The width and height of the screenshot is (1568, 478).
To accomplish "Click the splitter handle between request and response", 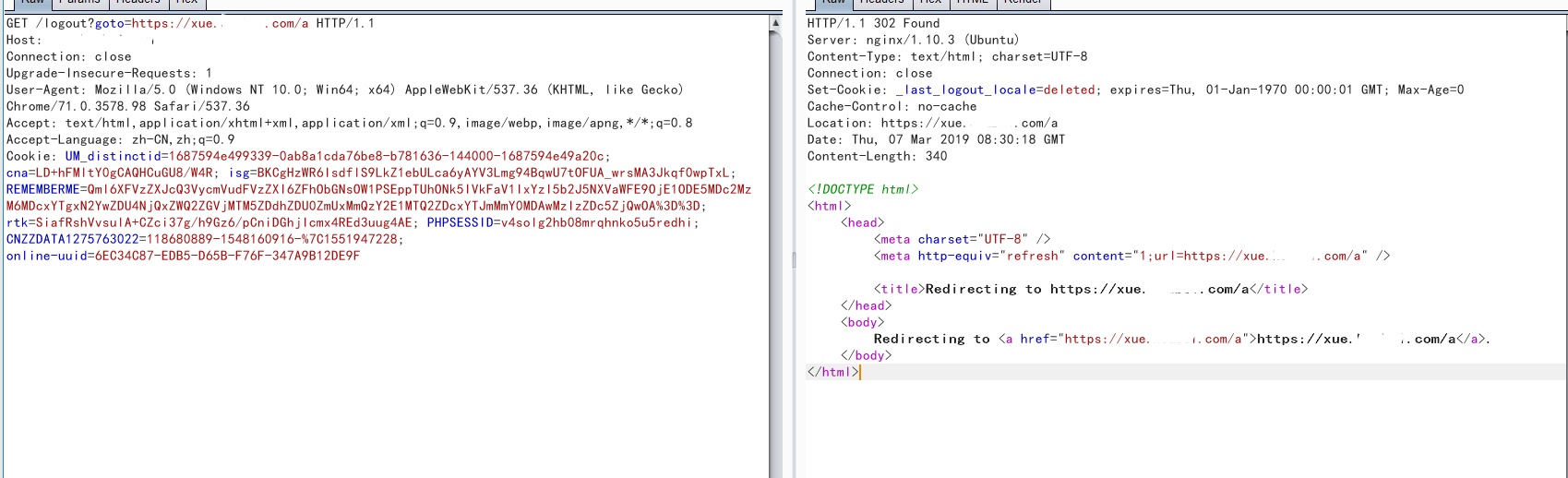I will tap(794, 260).
